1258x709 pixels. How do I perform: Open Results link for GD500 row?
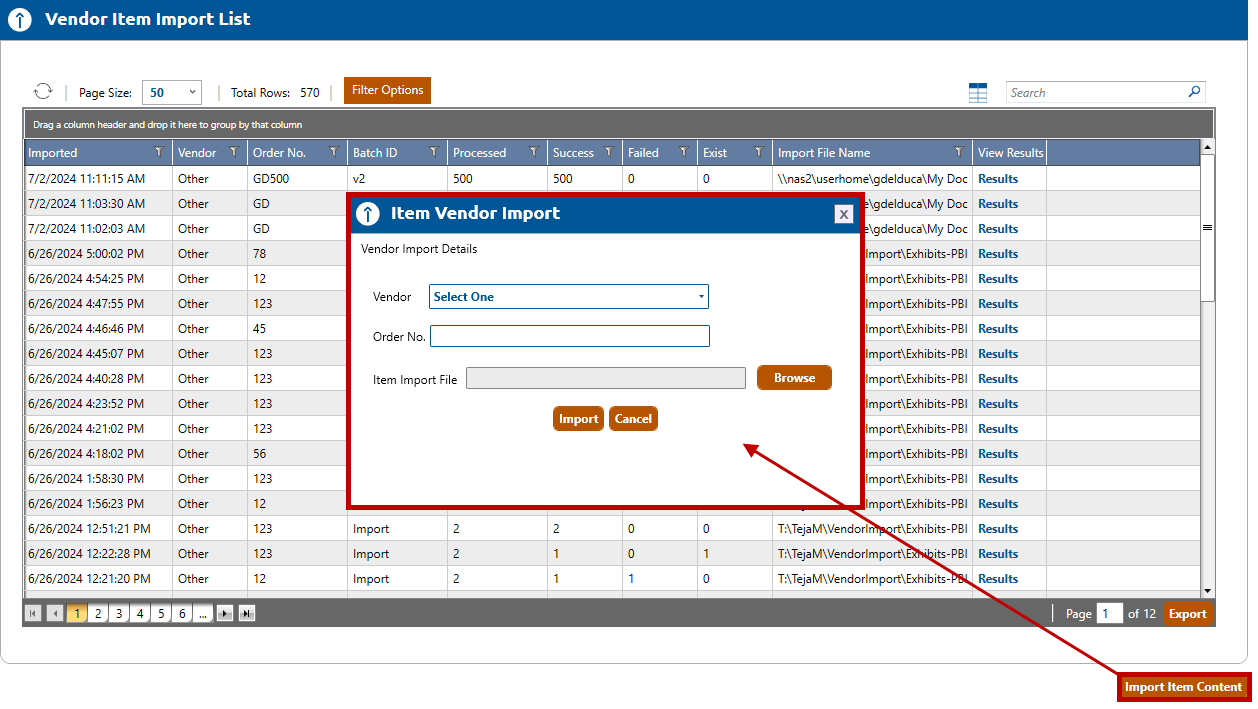pos(997,179)
